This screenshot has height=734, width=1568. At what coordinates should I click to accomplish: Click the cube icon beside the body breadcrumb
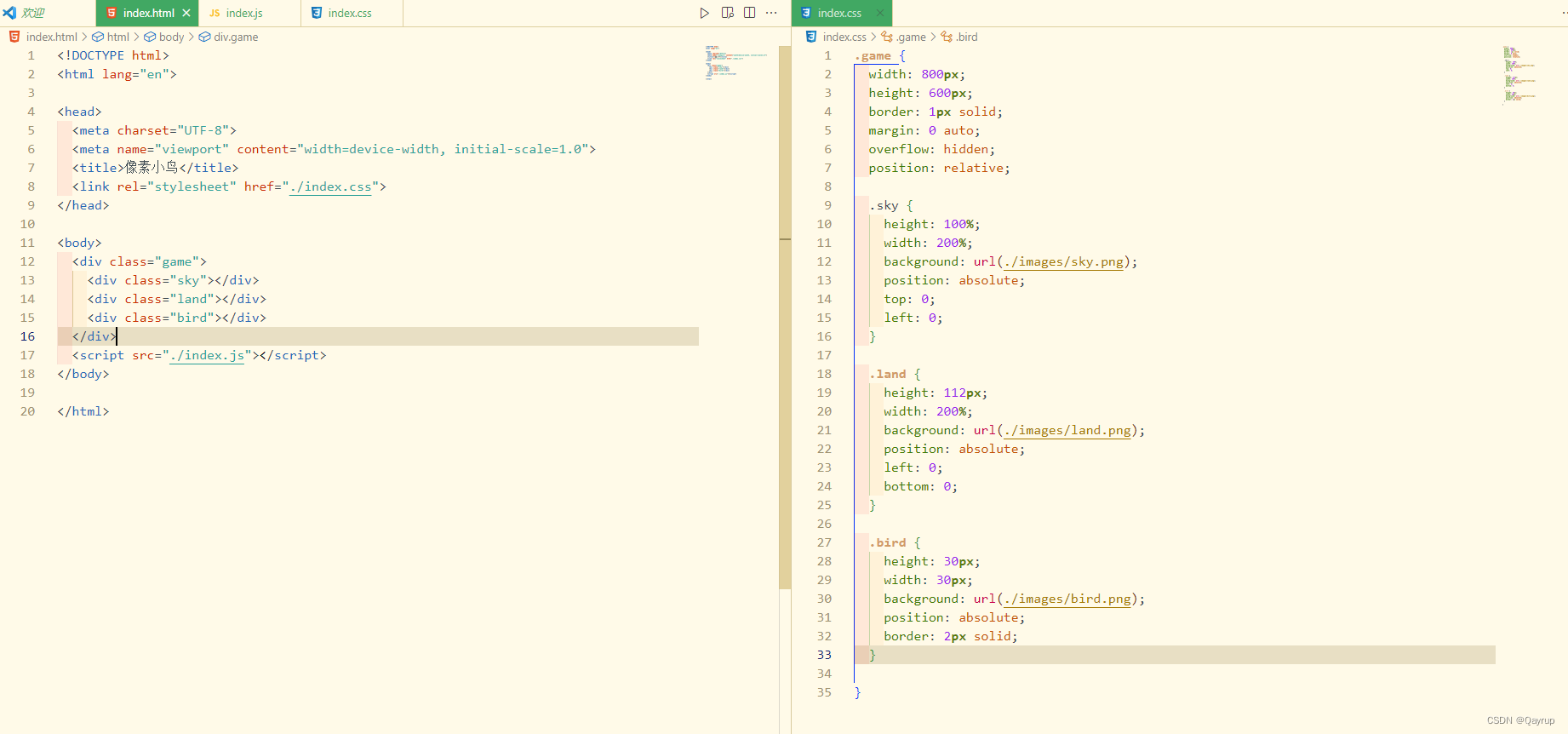point(150,37)
